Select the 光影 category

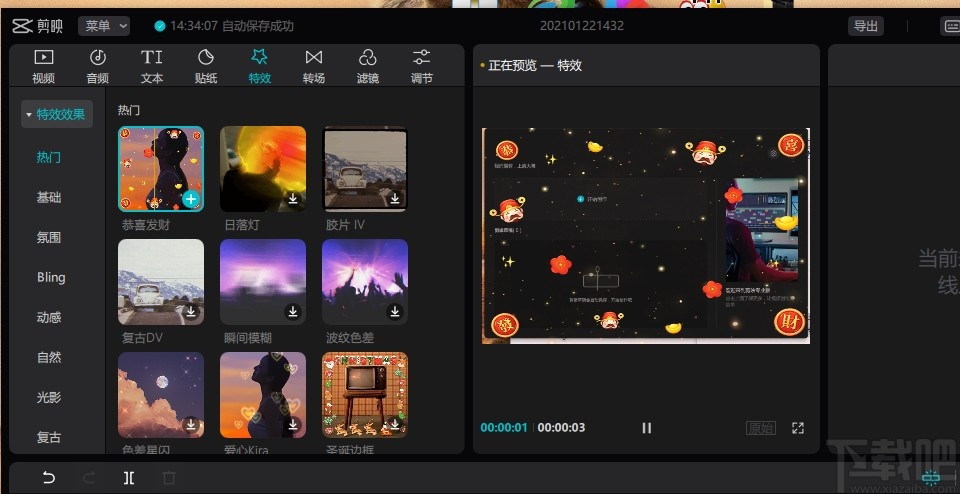coord(49,397)
